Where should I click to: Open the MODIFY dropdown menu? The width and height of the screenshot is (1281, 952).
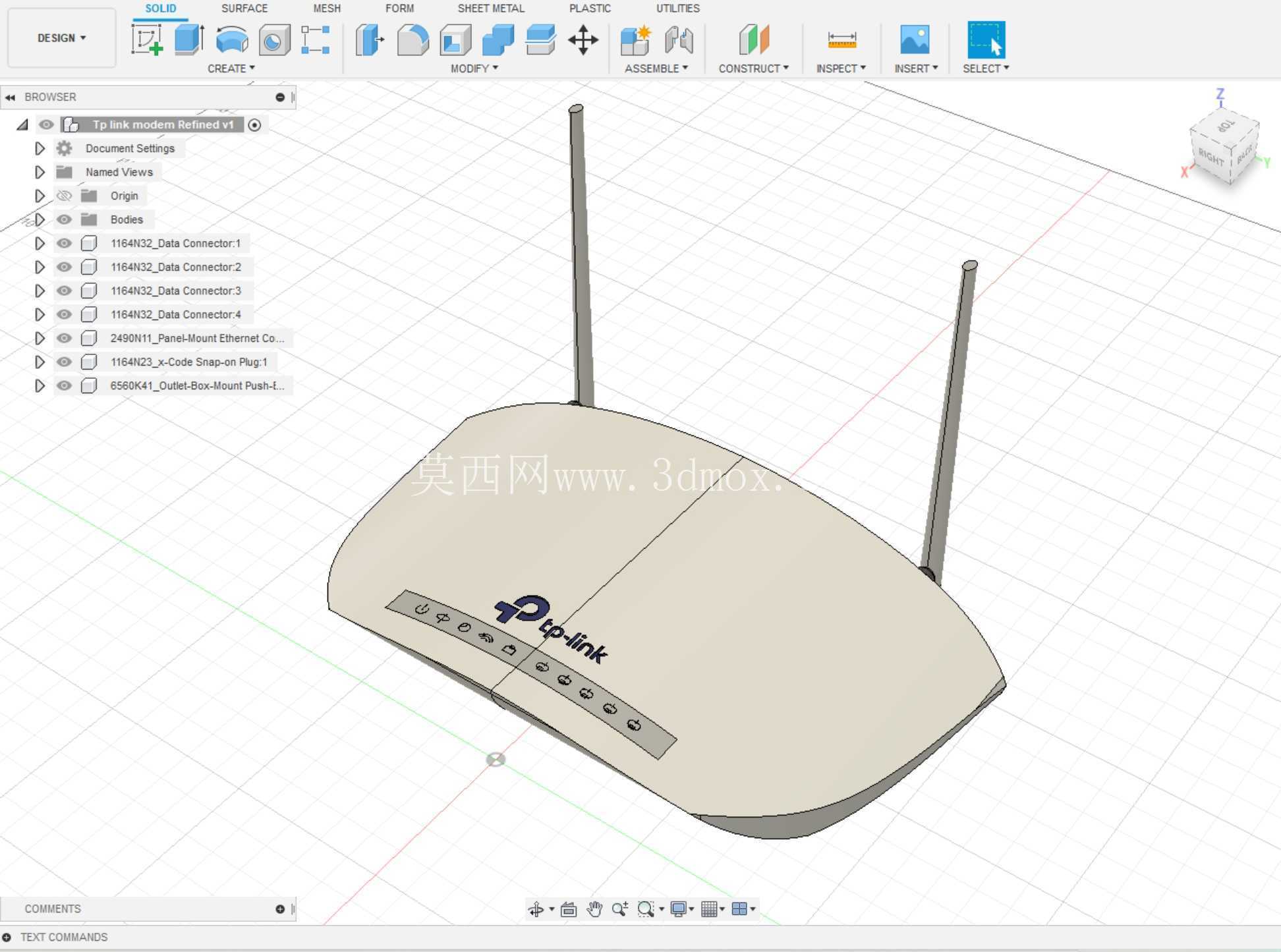[474, 69]
